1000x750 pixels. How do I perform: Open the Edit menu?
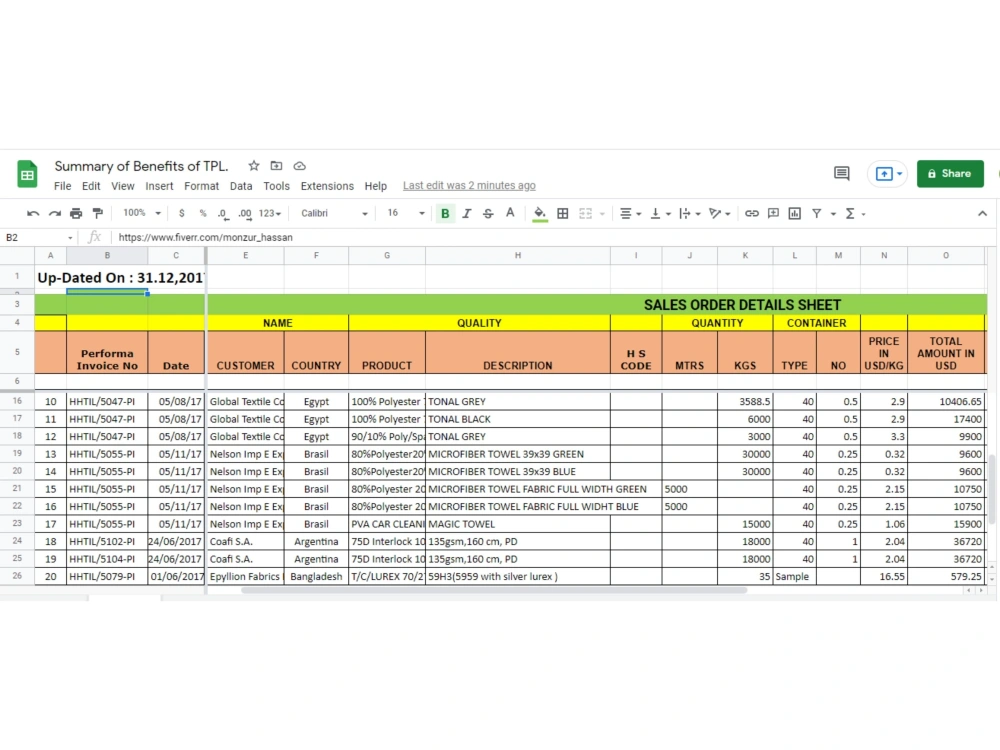[x=91, y=186]
